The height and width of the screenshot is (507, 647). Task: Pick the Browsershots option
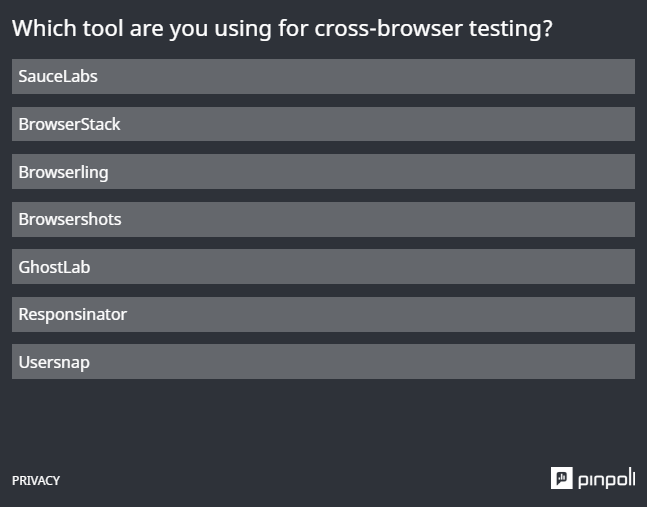(x=323, y=219)
